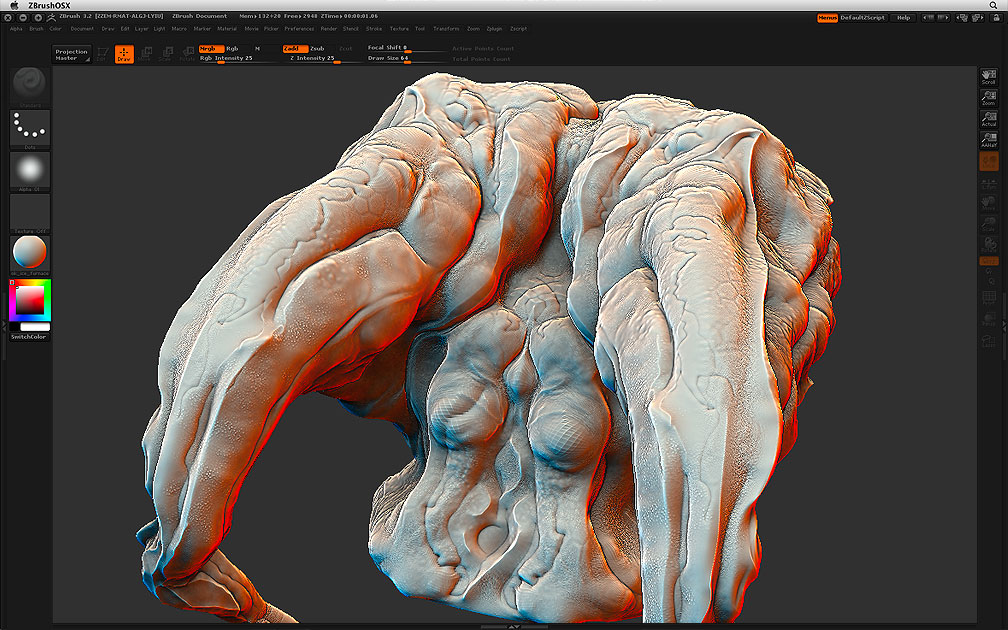
Task: Open the Texture Off selector
Action: tap(30, 214)
